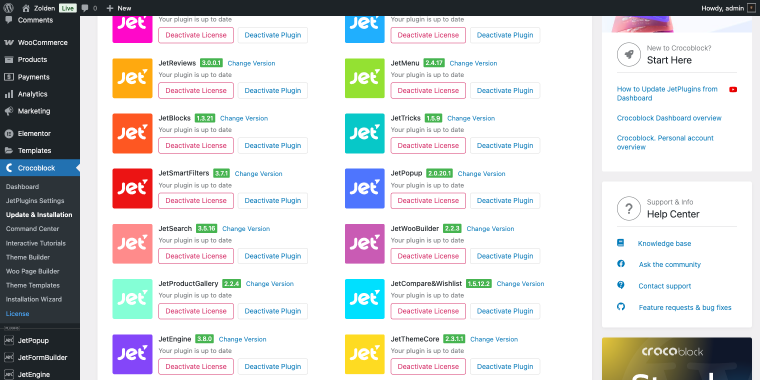760x380 pixels.
Task: Click the Start Here rocket icon
Action: pyautogui.click(x=629, y=55)
